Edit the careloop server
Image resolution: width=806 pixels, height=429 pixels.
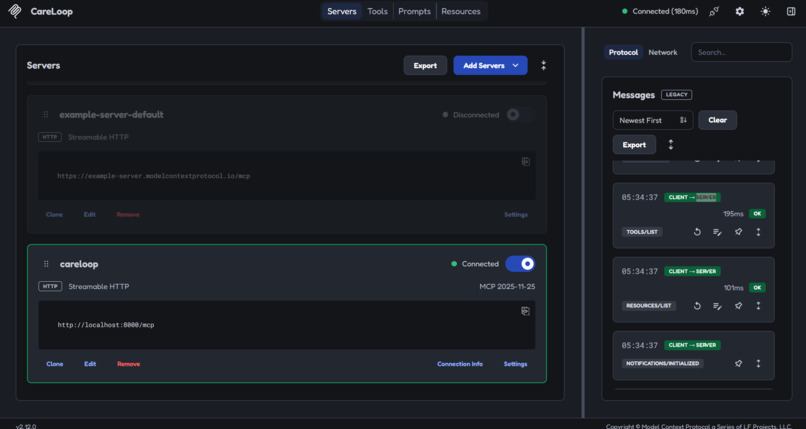pyautogui.click(x=90, y=364)
